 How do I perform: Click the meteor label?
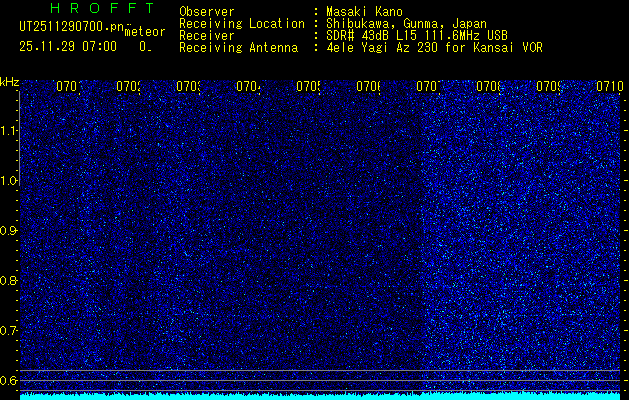(x=145, y=32)
